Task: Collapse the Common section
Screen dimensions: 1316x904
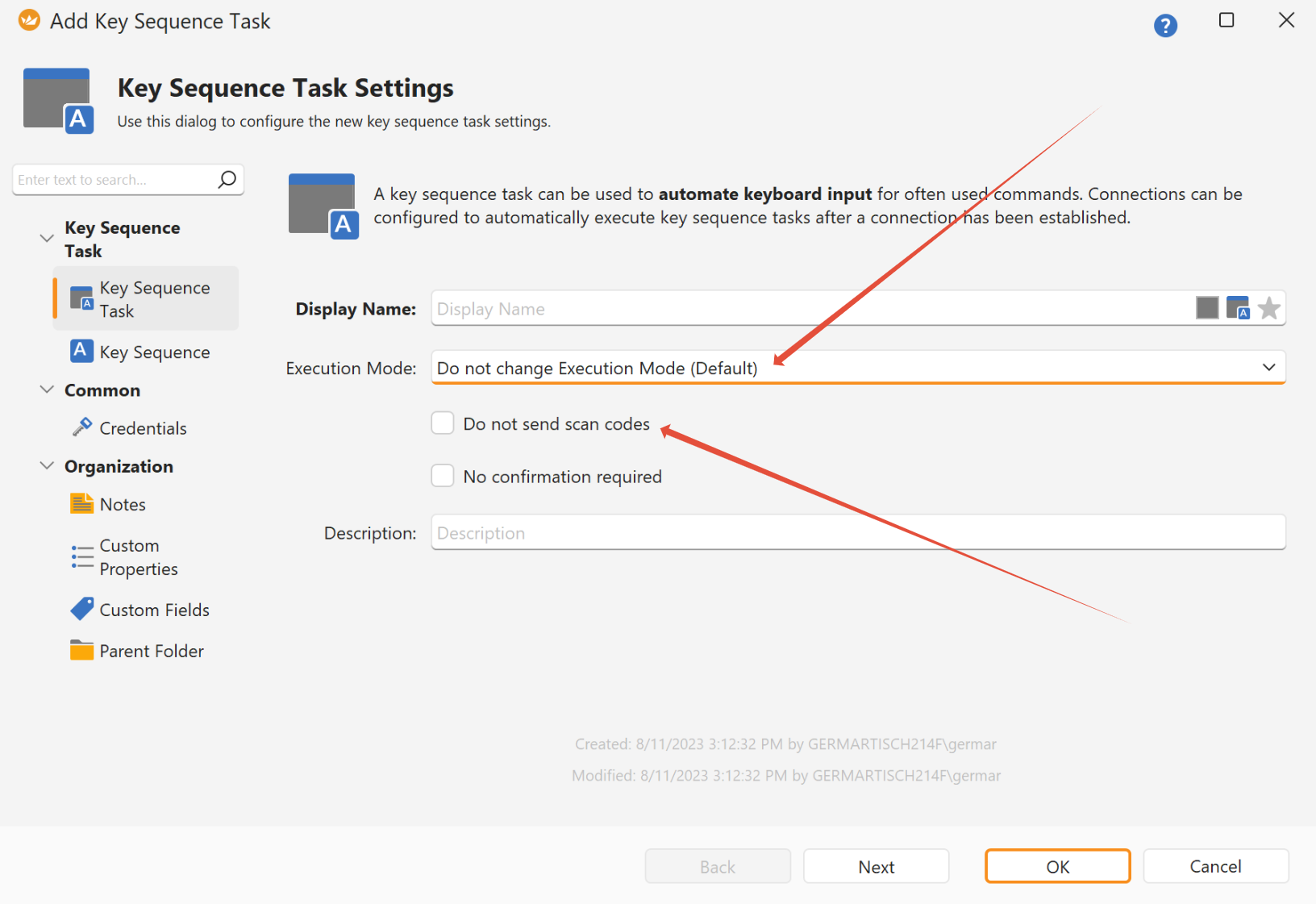Action: pyautogui.click(x=47, y=390)
